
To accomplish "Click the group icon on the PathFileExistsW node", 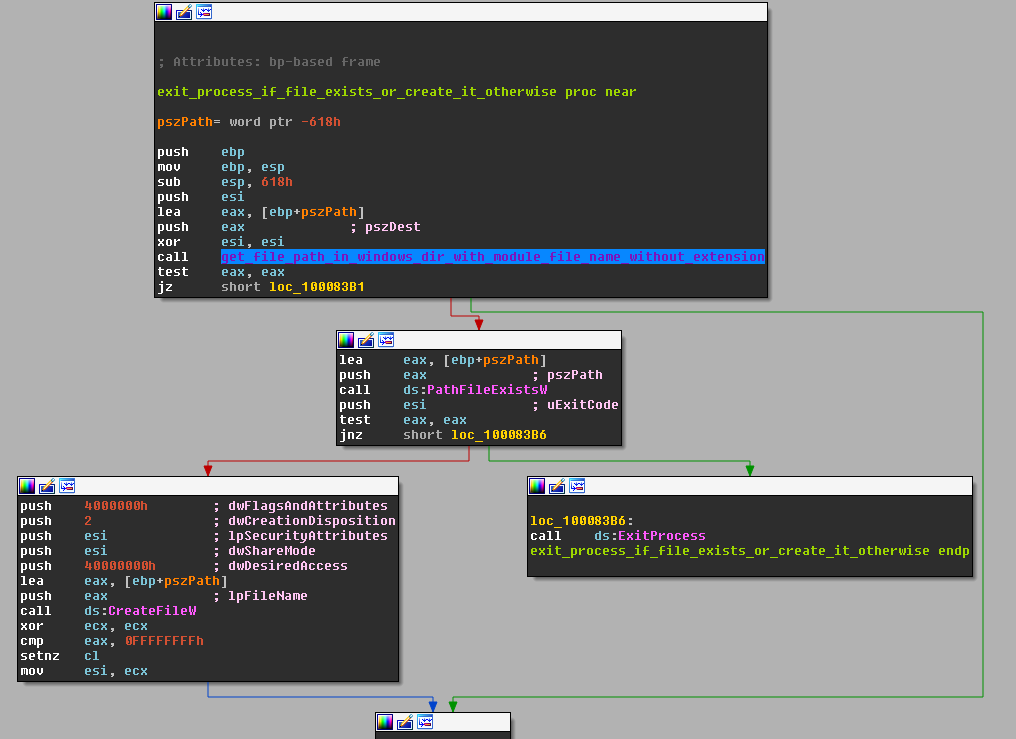I will (x=386, y=340).
